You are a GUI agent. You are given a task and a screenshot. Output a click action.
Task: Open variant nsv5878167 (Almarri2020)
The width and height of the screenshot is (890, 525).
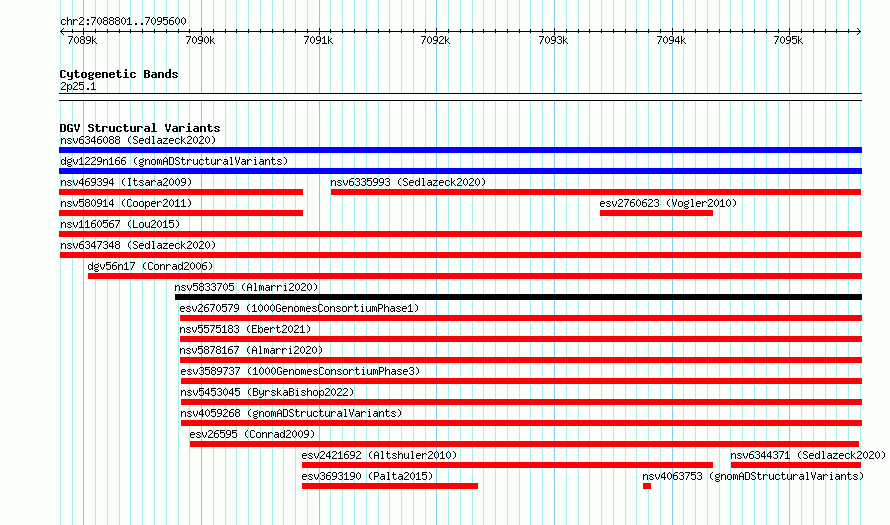[251, 350]
